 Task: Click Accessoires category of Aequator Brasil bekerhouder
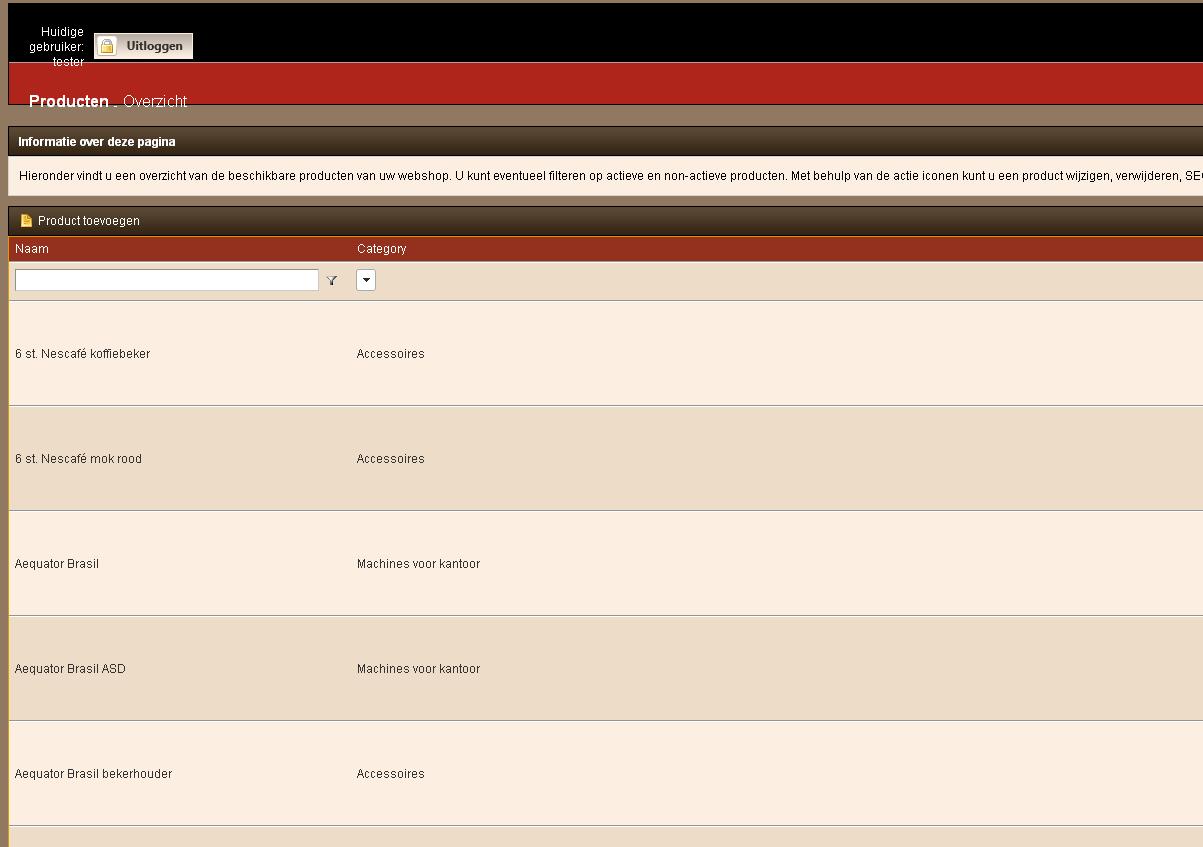click(x=391, y=774)
